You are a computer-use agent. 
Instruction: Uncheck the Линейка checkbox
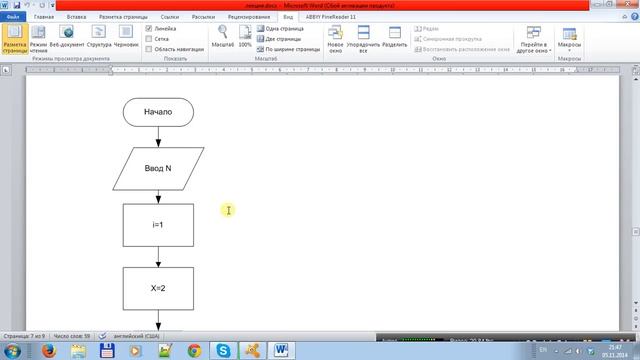pos(149,29)
